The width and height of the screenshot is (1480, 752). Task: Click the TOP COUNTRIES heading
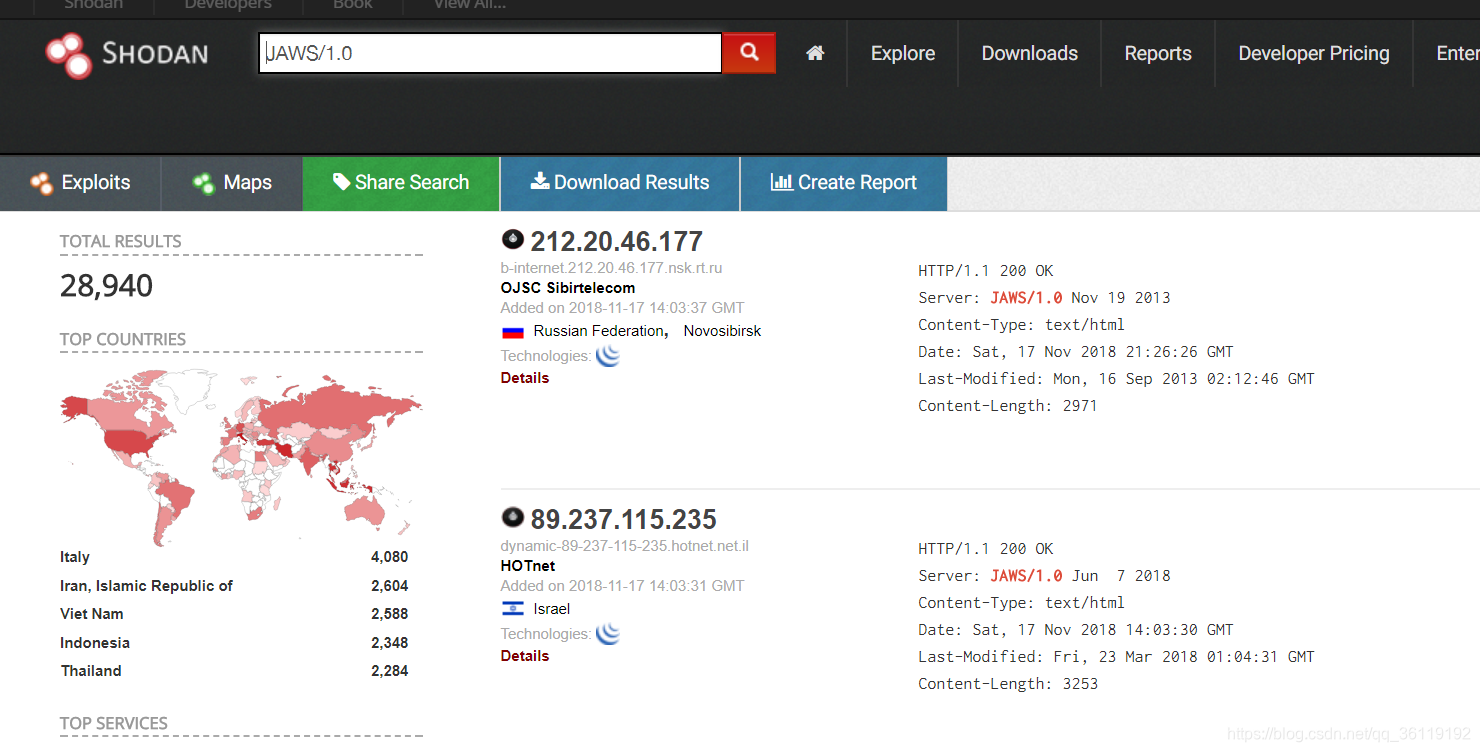tap(123, 339)
